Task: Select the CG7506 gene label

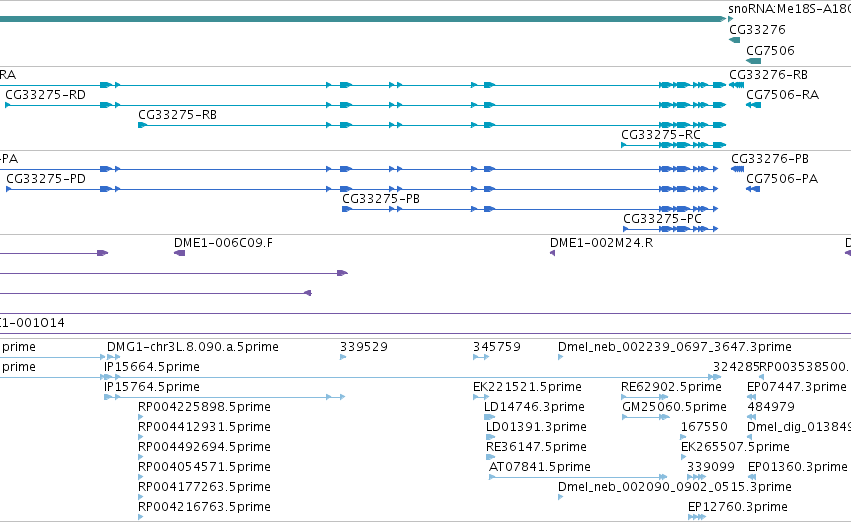Action: [x=770, y=50]
